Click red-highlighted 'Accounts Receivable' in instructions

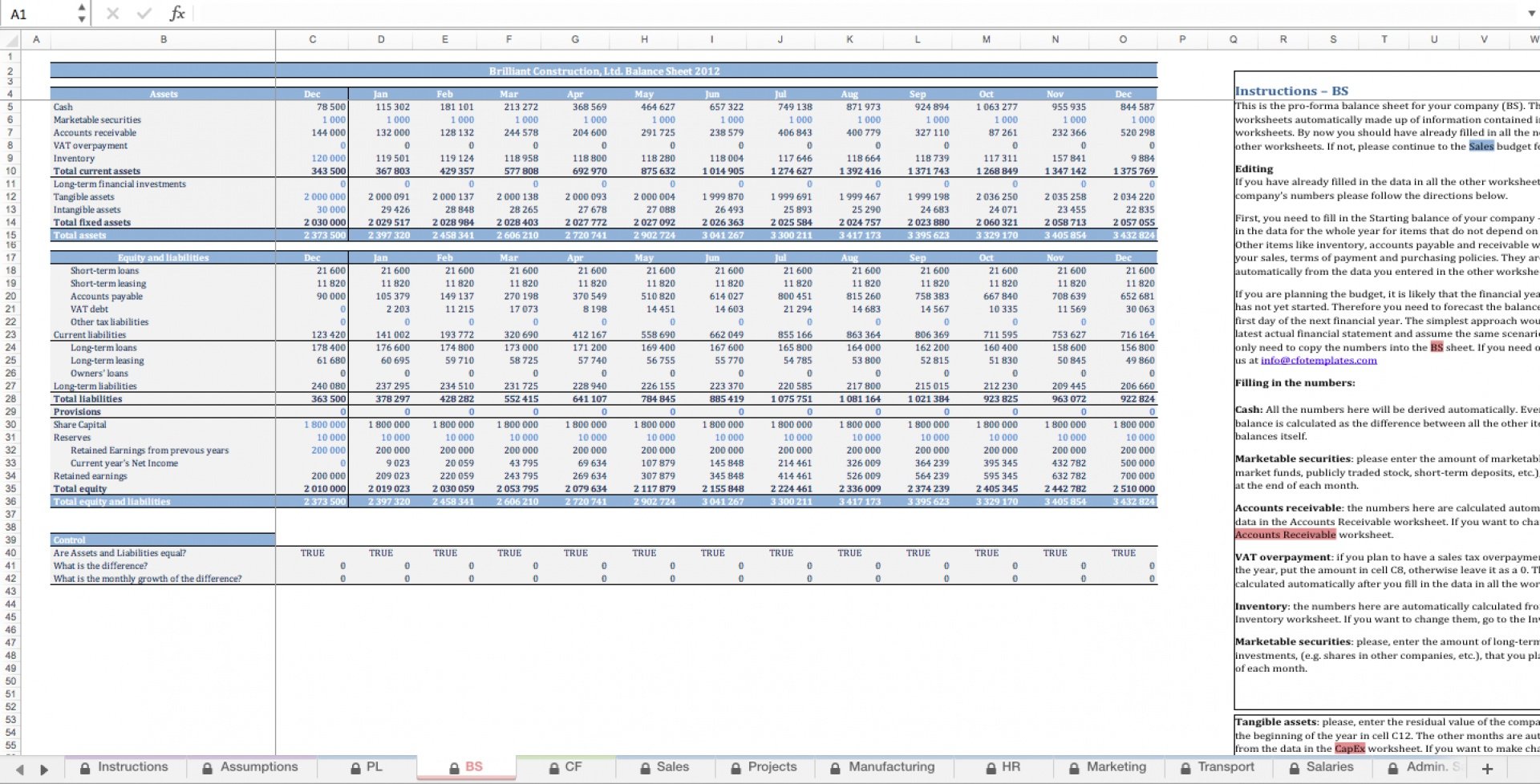point(1285,535)
